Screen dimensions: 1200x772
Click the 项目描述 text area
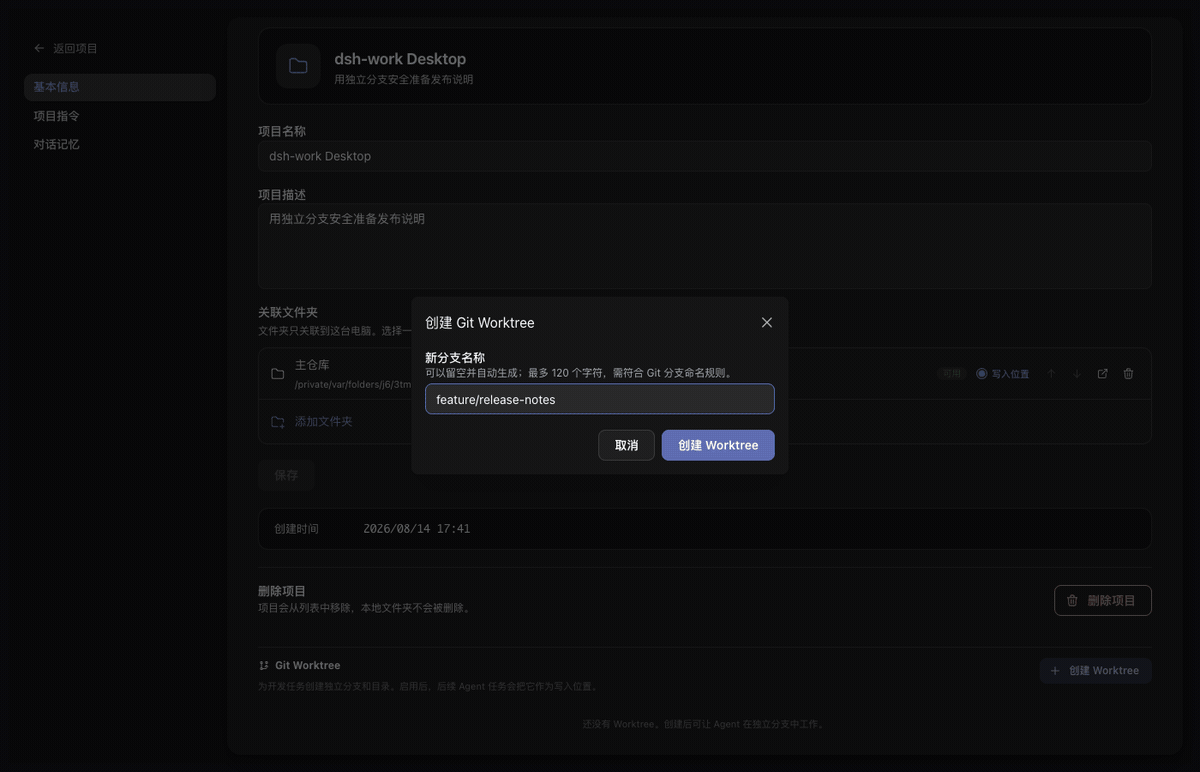click(x=705, y=246)
